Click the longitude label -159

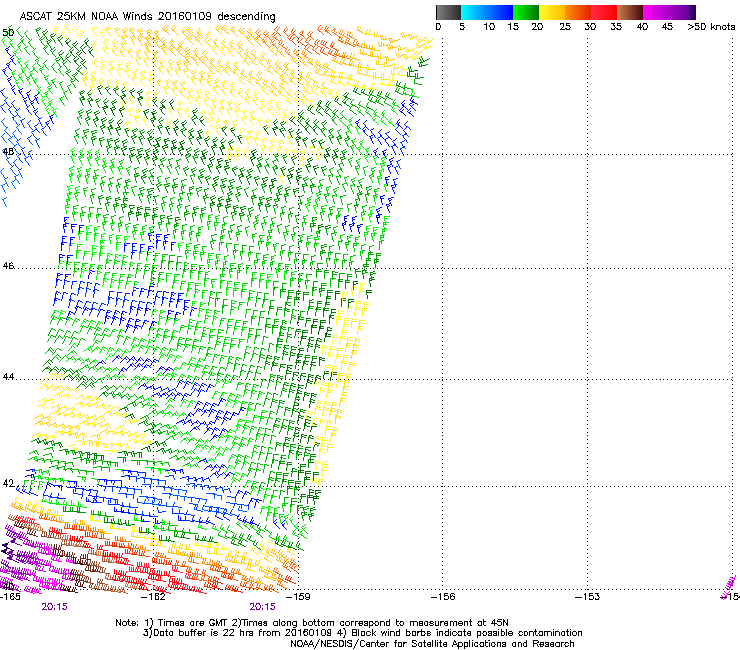pos(298,597)
